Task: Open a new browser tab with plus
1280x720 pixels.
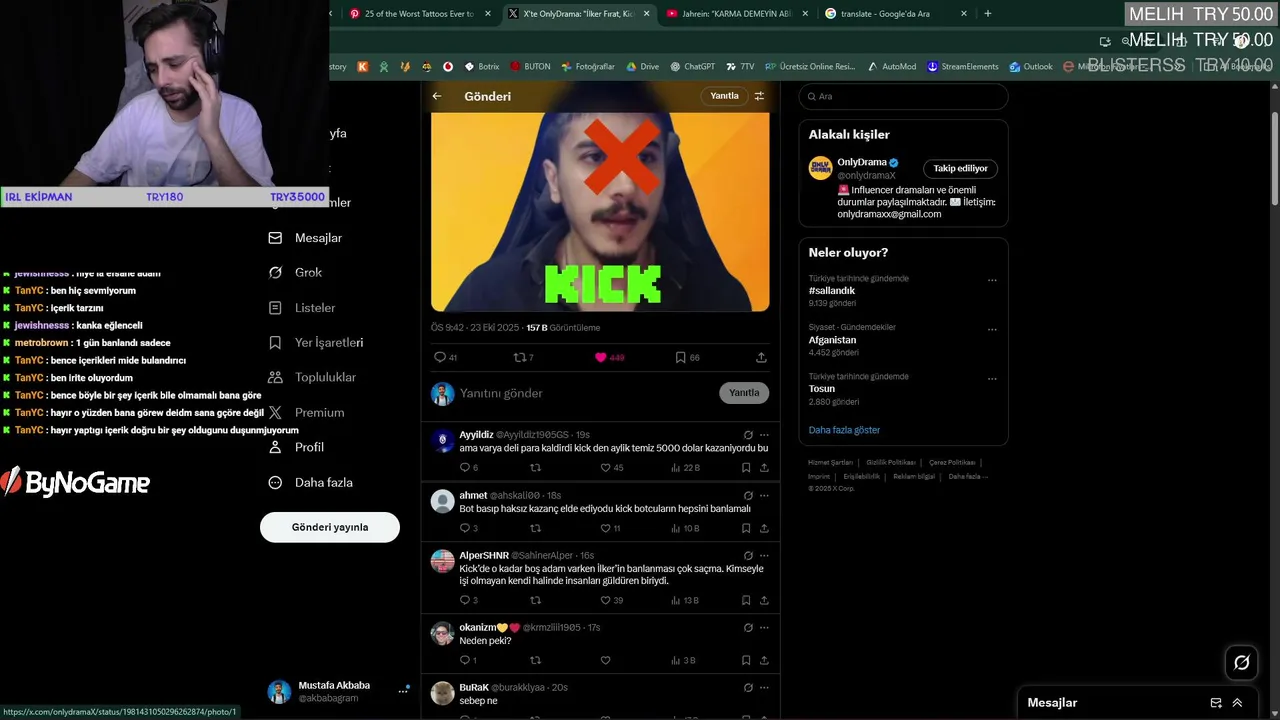Action: 988,14
